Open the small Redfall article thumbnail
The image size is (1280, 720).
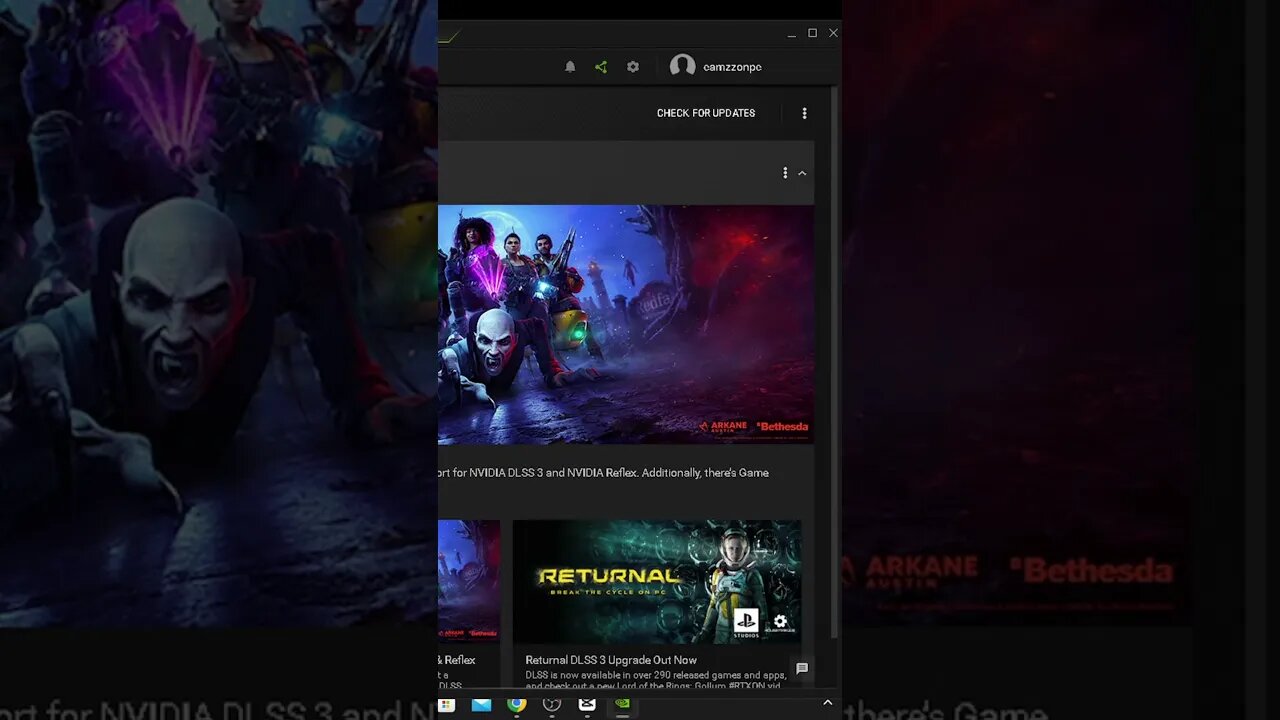[x=469, y=582]
